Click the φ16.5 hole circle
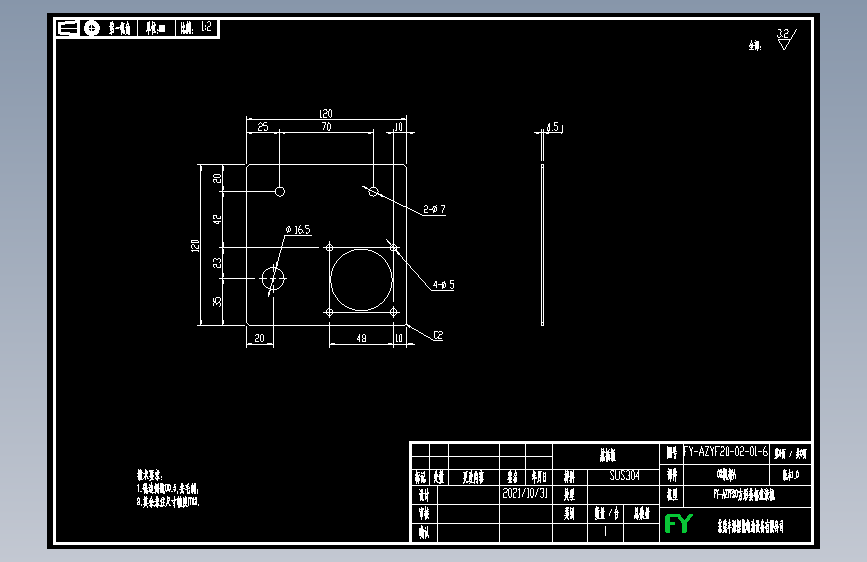 click(x=273, y=278)
